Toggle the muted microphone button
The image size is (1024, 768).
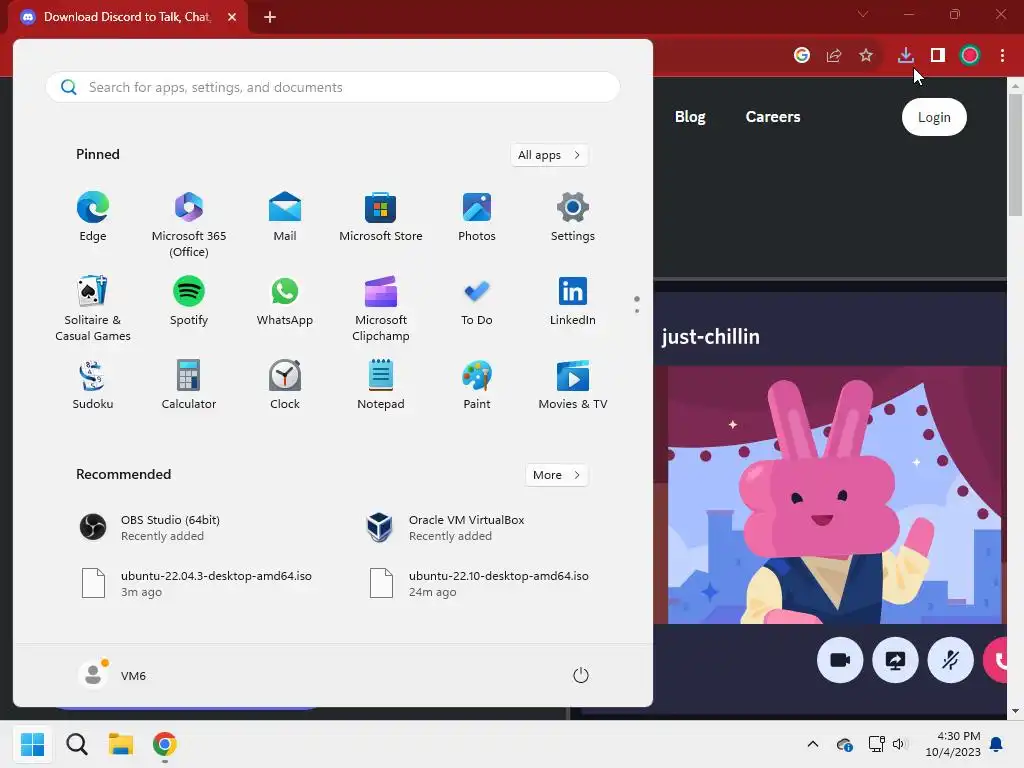click(x=950, y=660)
